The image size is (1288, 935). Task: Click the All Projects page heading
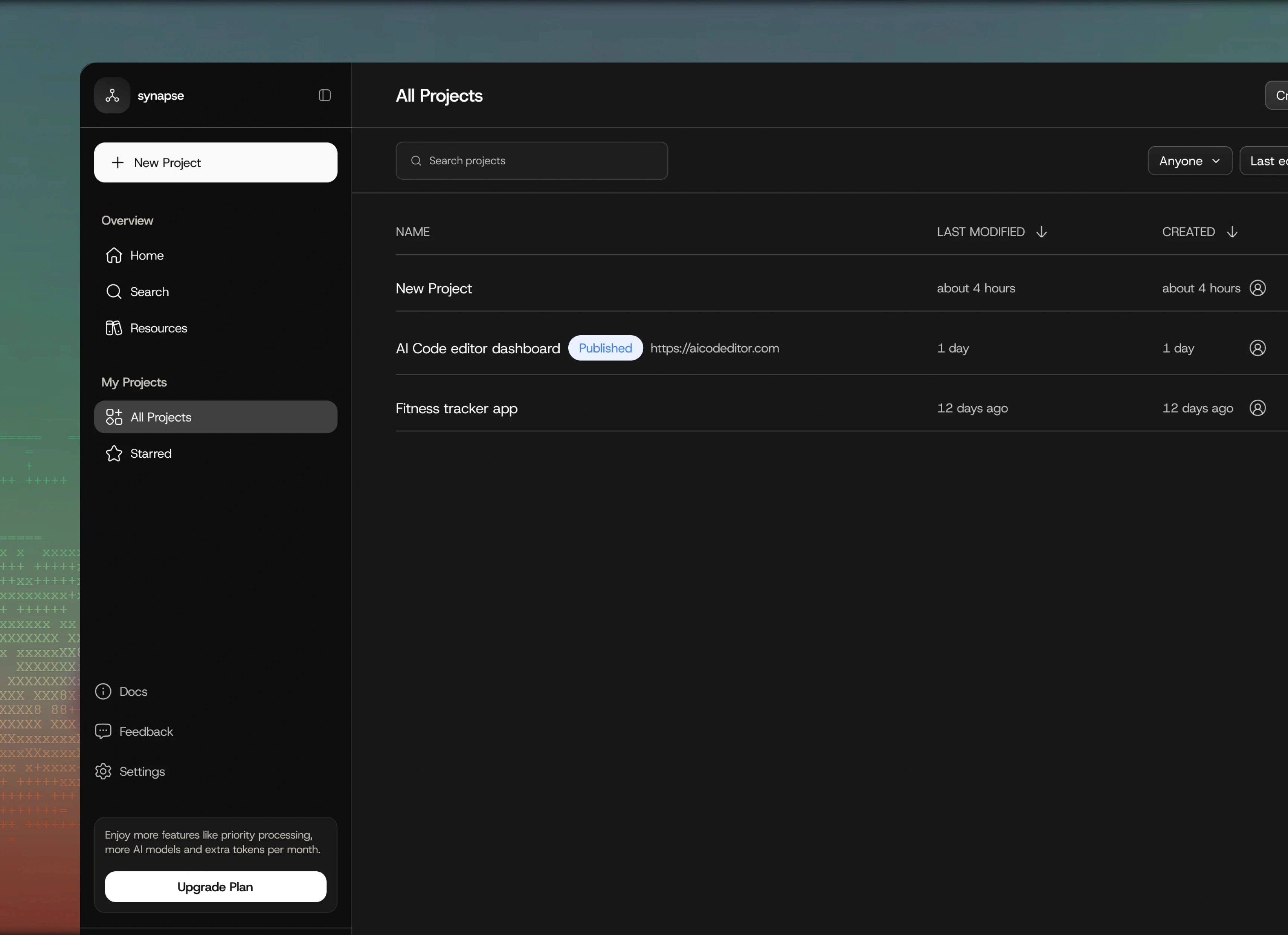click(x=439, y=95)
